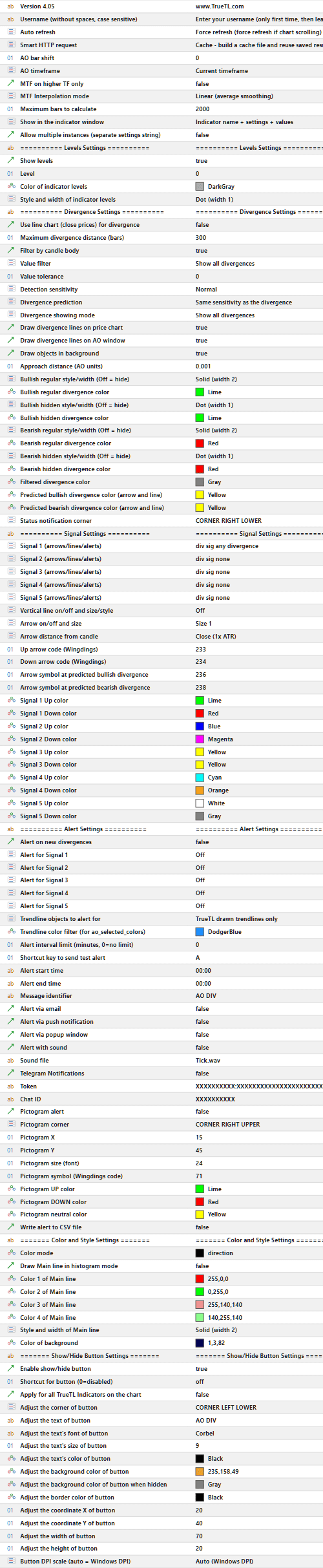Click the green arrow icon beside Alert on new divergences
323x1568 pixels.
[10, 842]
